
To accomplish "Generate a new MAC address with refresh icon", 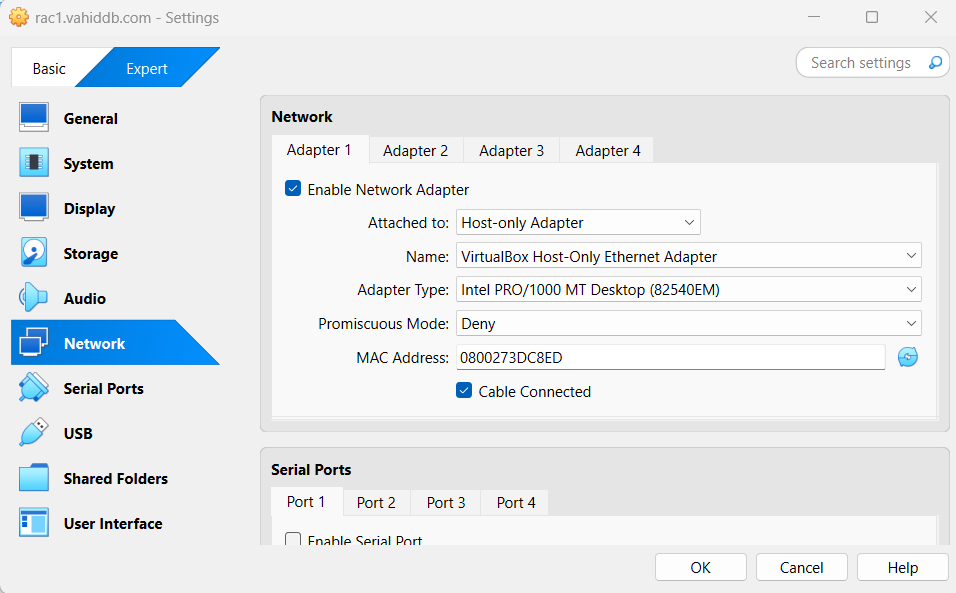I will 907,357.
